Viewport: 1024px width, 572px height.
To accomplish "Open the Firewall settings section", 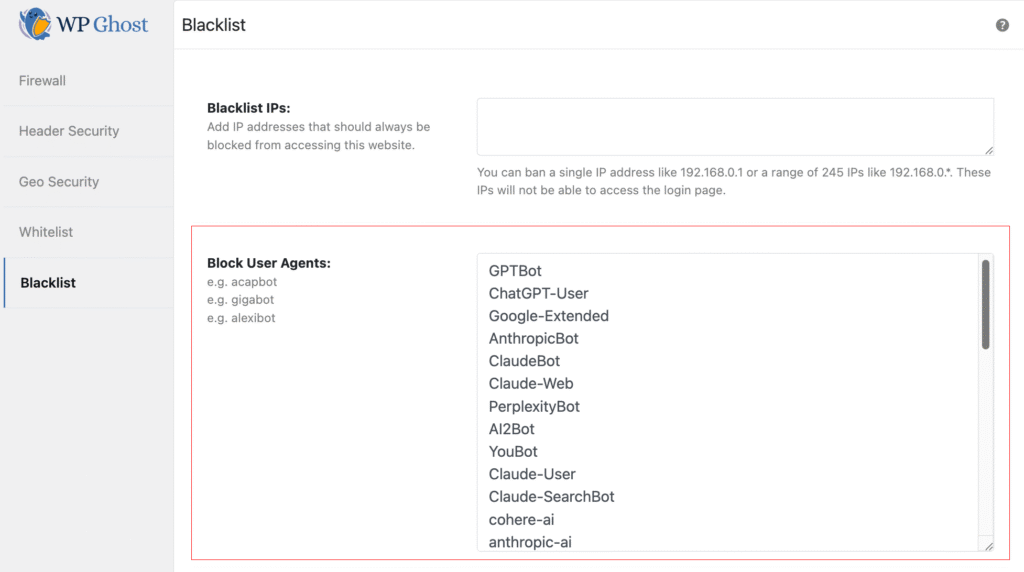I will 42,81.
